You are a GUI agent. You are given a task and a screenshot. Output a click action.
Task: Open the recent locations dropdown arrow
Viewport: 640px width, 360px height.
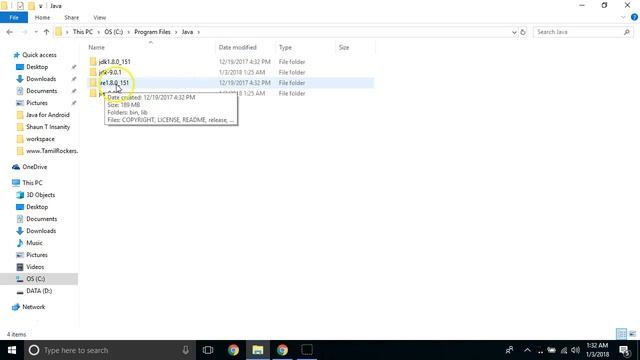tap(36, 32)
